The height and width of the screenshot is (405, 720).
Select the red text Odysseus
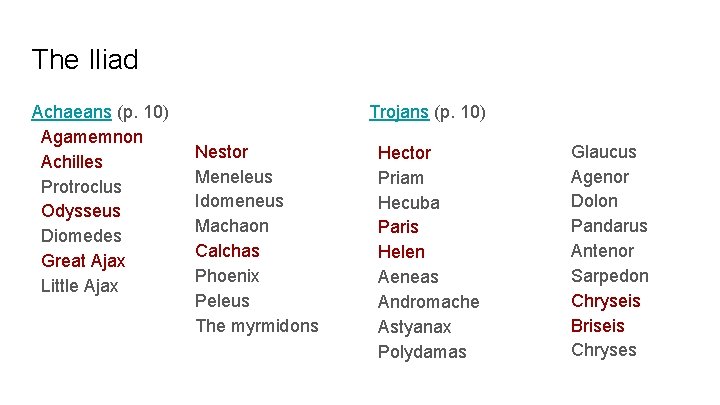coord(80,211)
